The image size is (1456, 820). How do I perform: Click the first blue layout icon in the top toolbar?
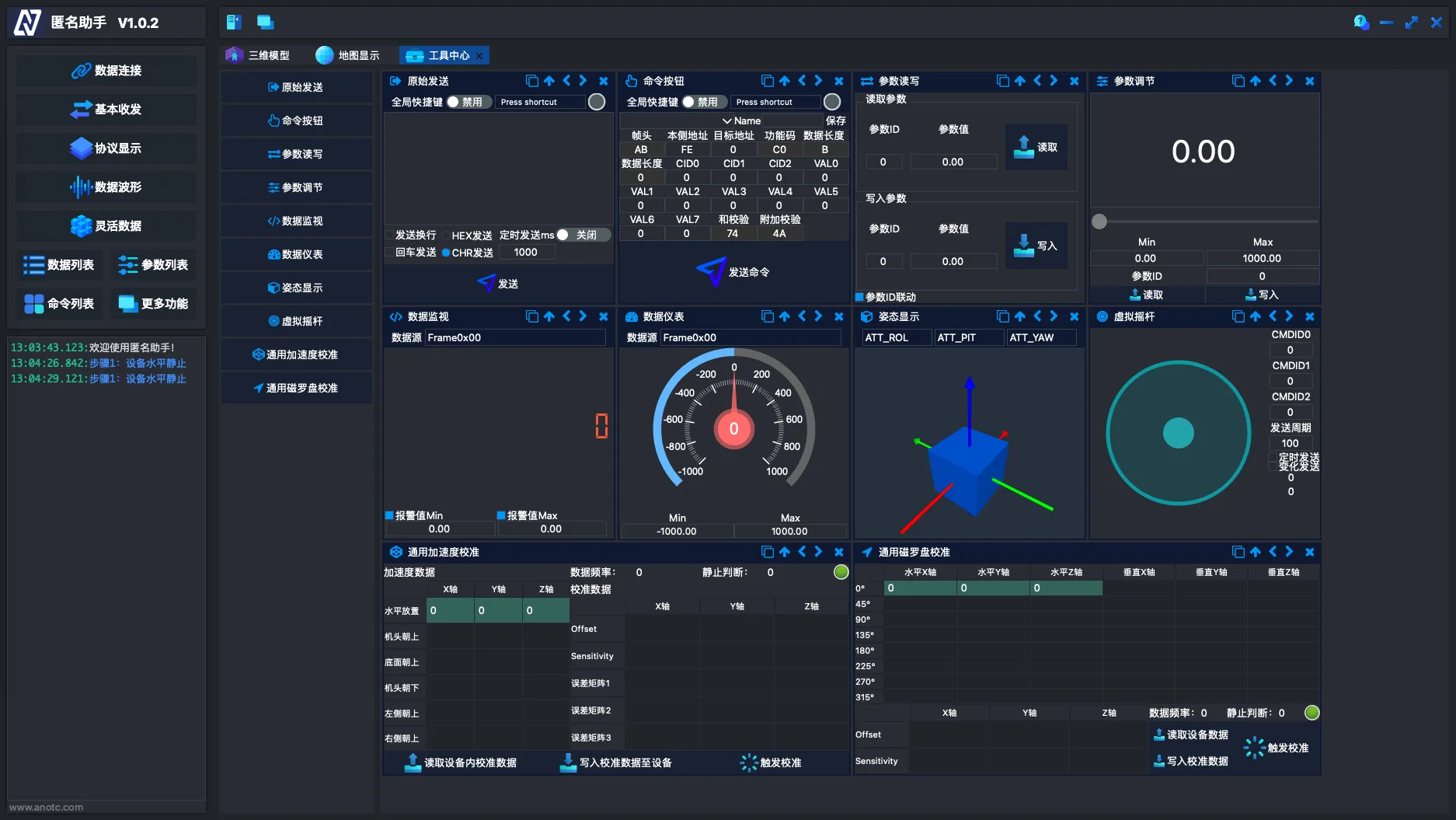coord(234,23)
